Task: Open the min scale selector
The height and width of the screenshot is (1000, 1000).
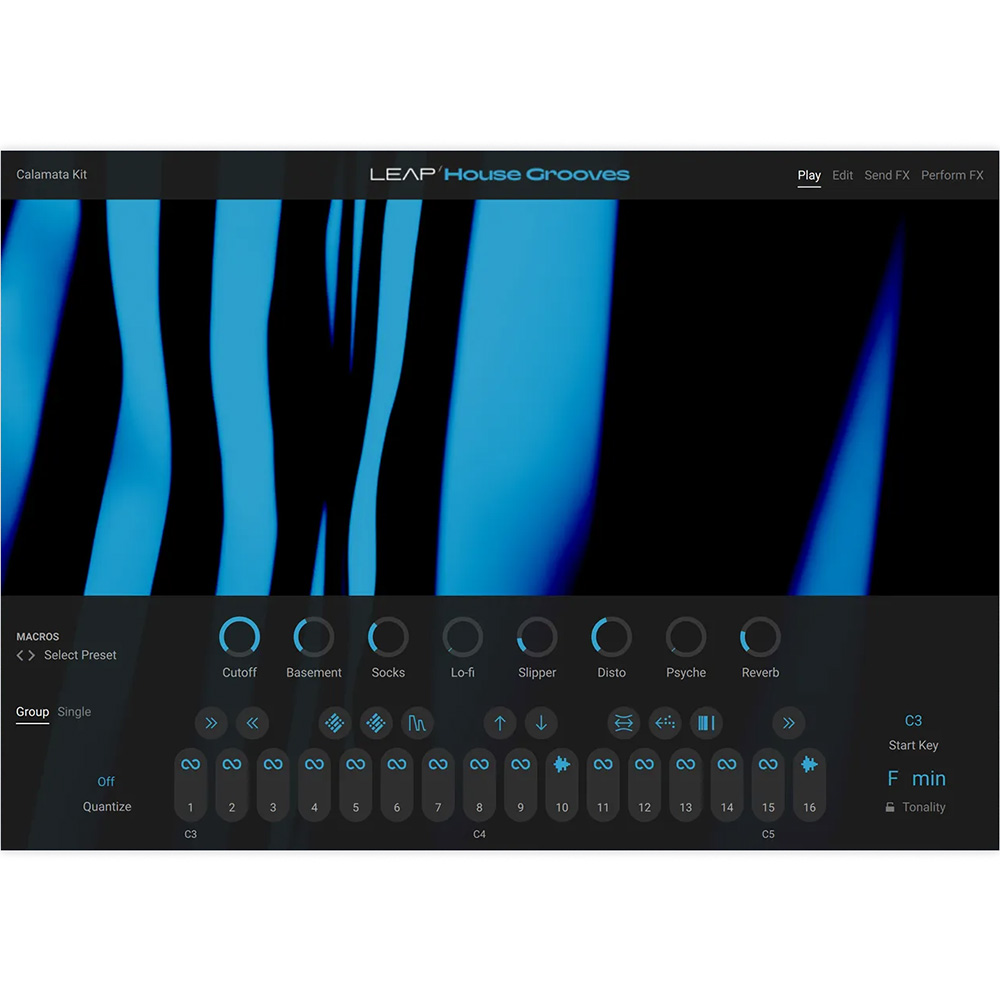Action: coord(930,778)
